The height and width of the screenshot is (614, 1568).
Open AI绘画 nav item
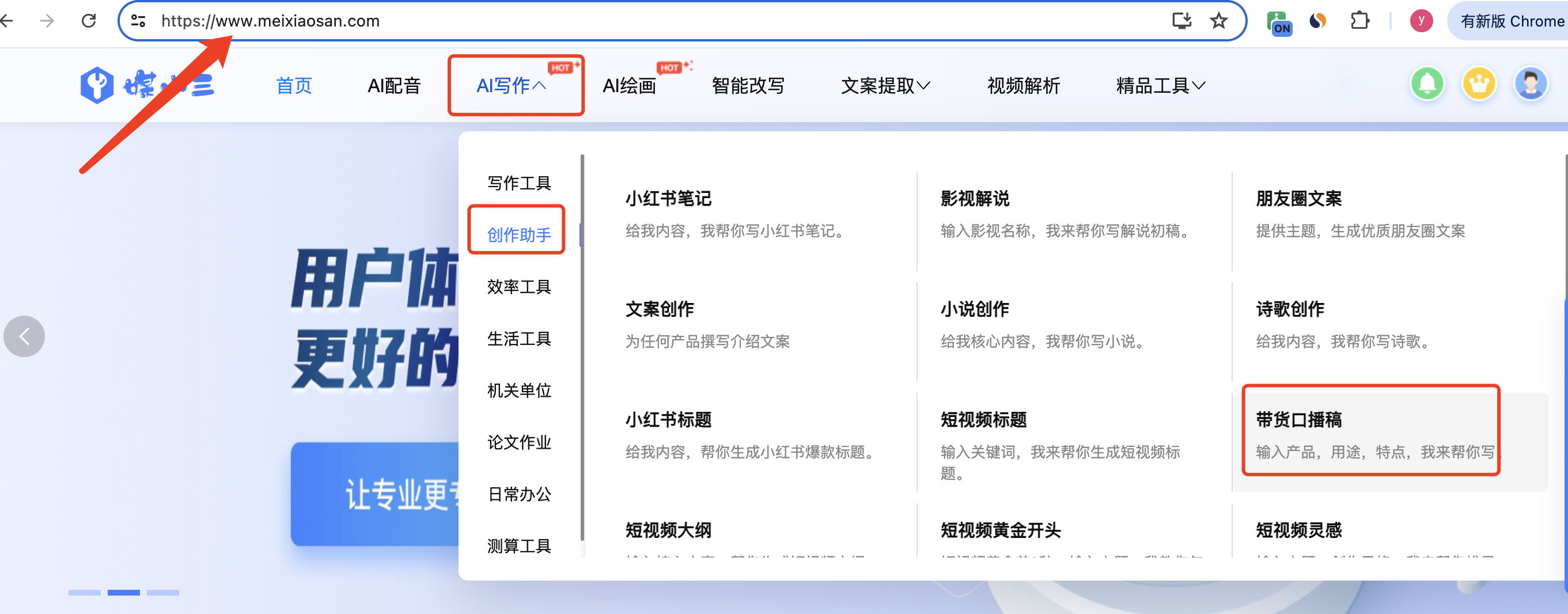(x=630, y=86)
